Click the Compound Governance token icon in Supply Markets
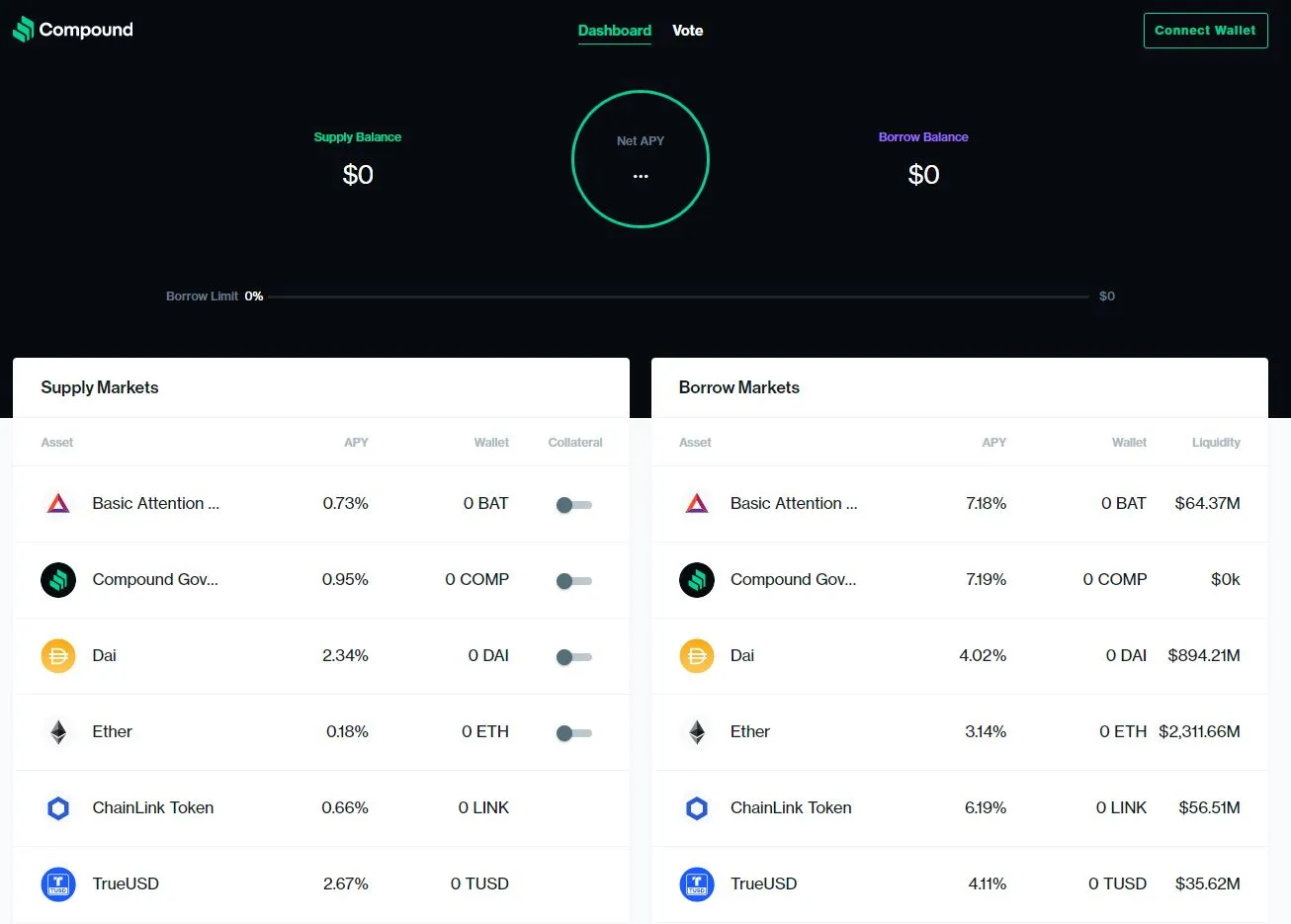1291x924 pixels. click(x=57, y=580)
